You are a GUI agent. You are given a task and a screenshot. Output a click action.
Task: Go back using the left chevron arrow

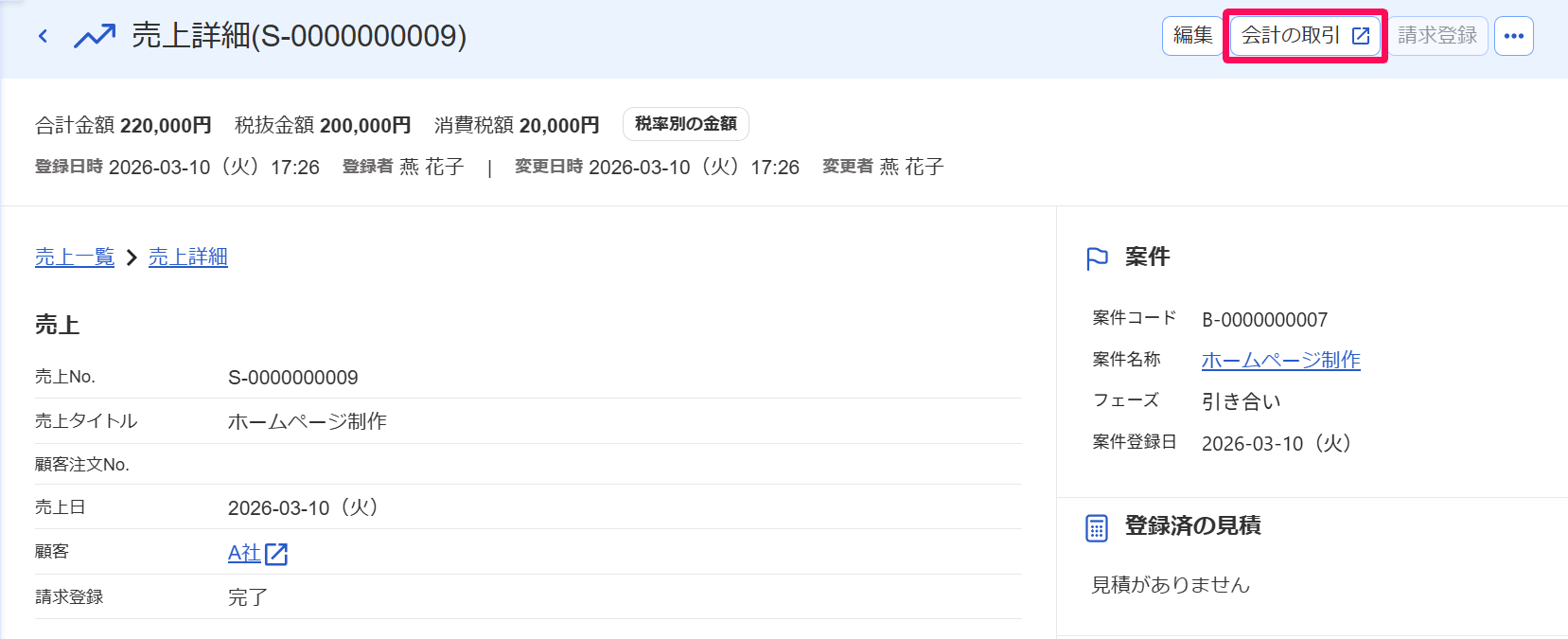[x=43, y=36]
